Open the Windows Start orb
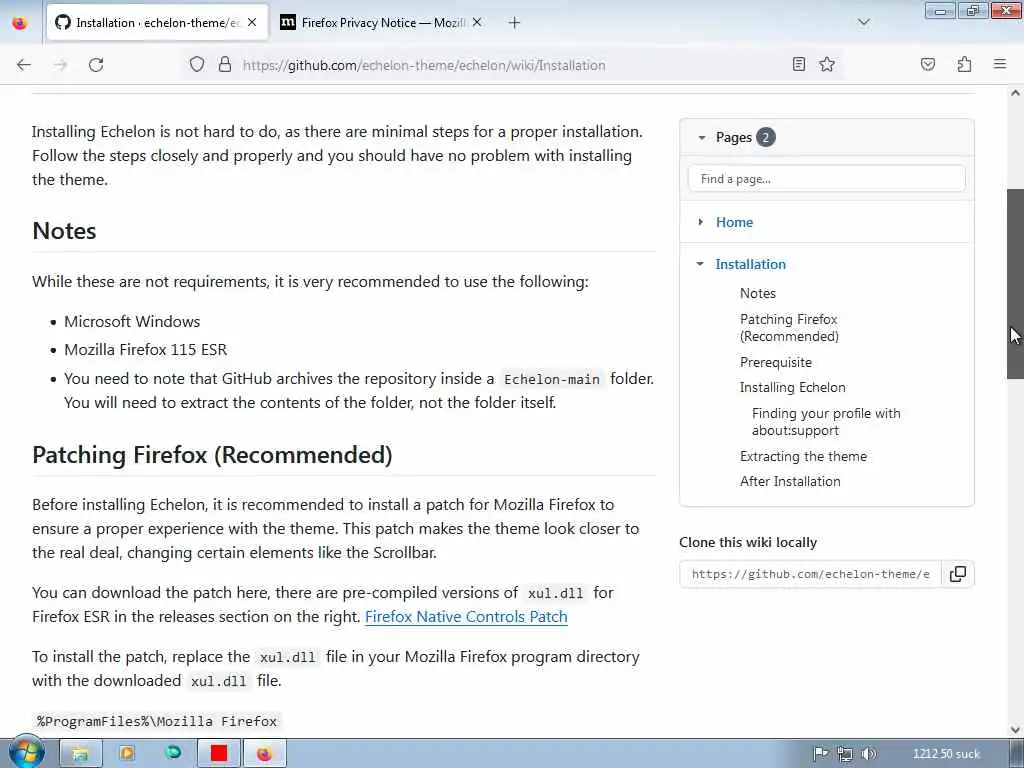Screen dimensions: 1024x768 coord(25,752)
